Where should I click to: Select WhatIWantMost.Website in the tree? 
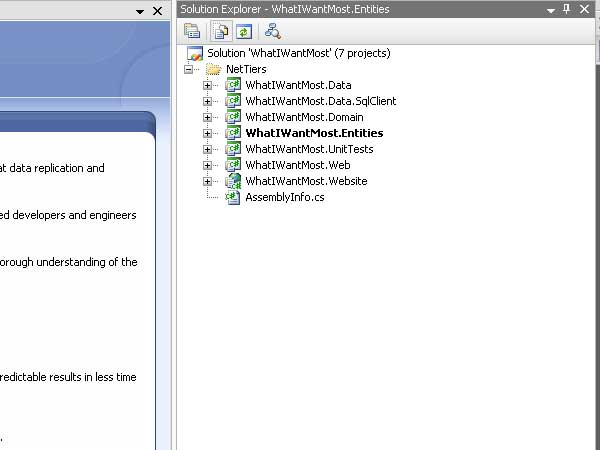pyautogui.click(x=306, y=182)
